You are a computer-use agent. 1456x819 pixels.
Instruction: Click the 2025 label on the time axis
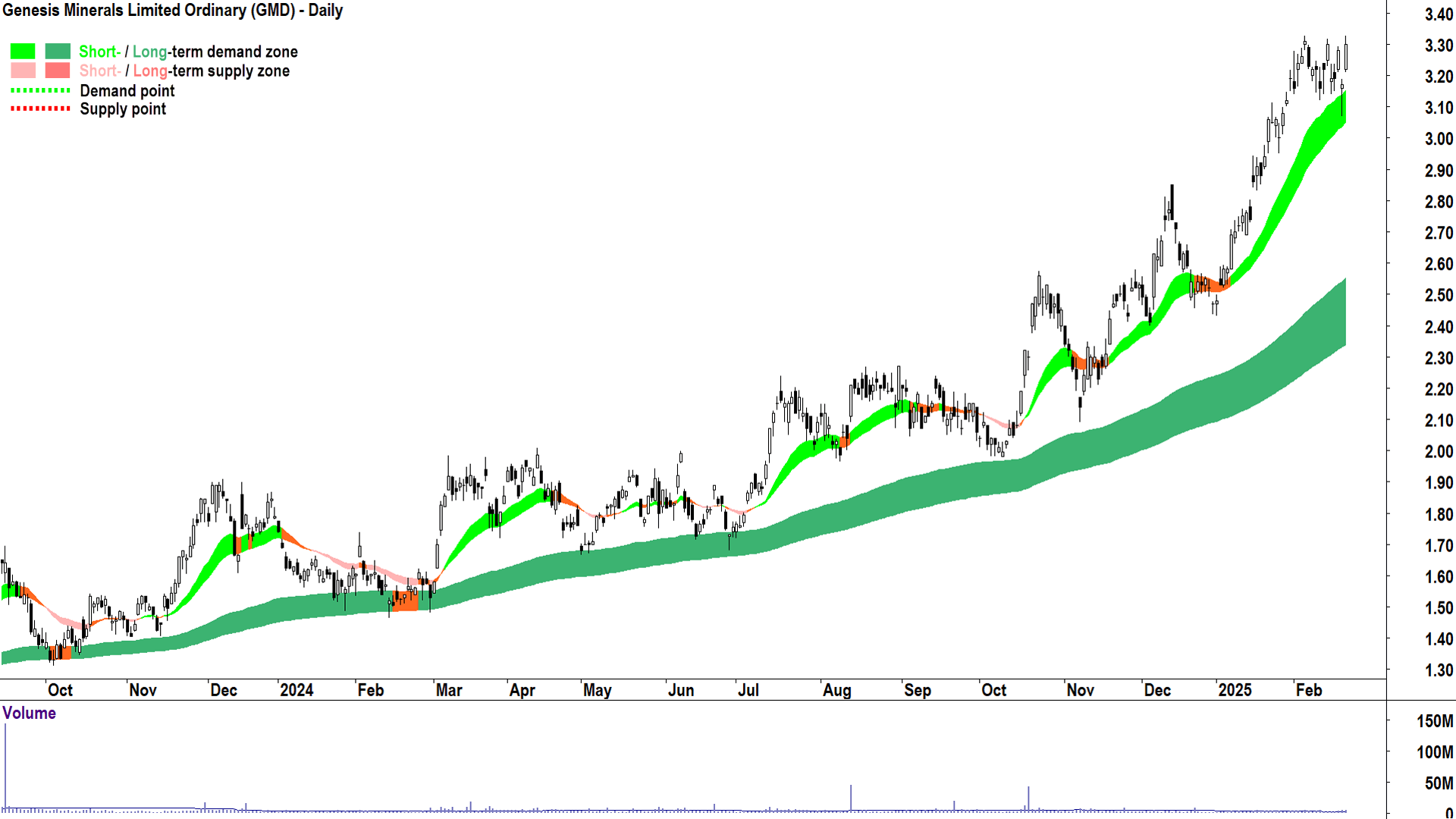coord(1235,690)
